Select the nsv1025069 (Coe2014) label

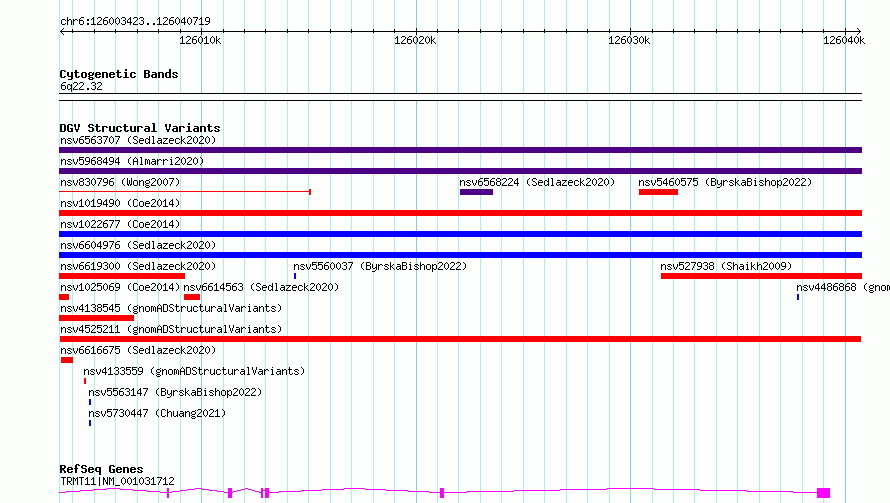click(x=120, y=287)
